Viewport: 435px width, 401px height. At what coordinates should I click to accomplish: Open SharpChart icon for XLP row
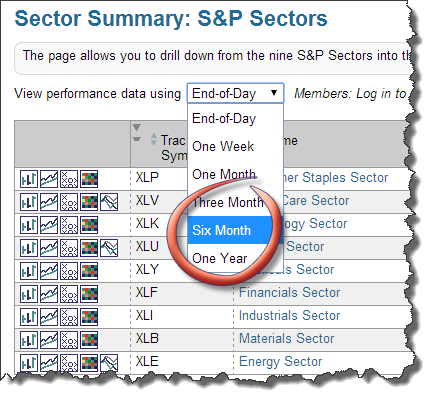(x=29, y=179)
